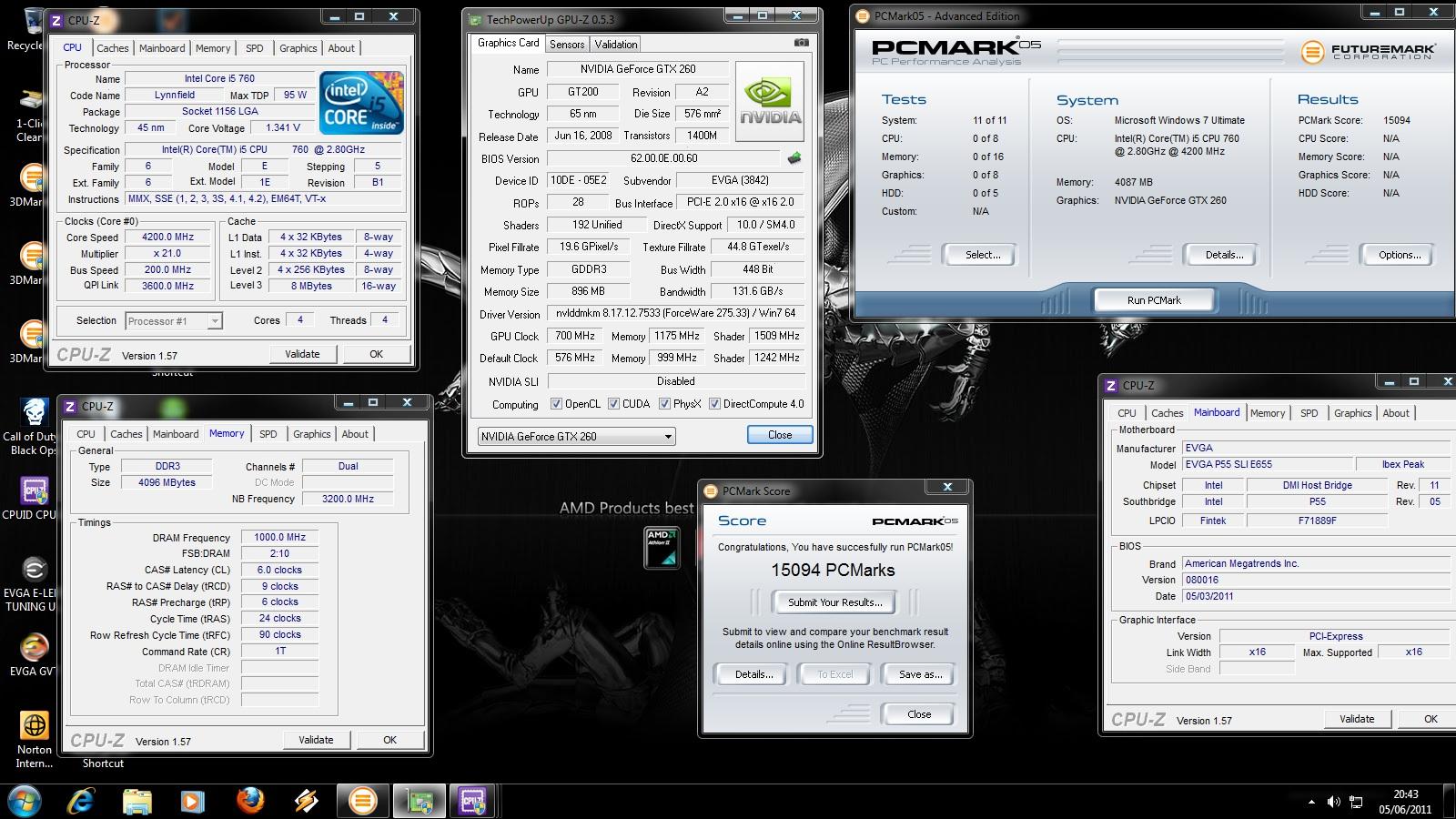Open Memory tab in Mainboard CPU-Z window
Viewport: 1456px width, 819px height.
pos(1268,413)
